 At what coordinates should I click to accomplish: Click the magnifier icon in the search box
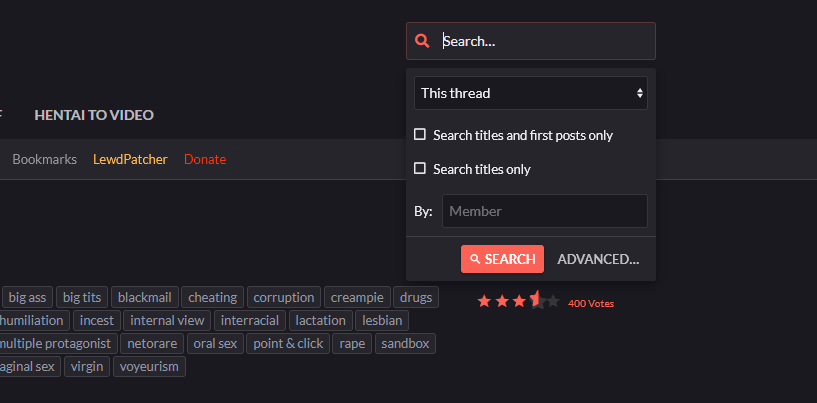tap(422, 41)
